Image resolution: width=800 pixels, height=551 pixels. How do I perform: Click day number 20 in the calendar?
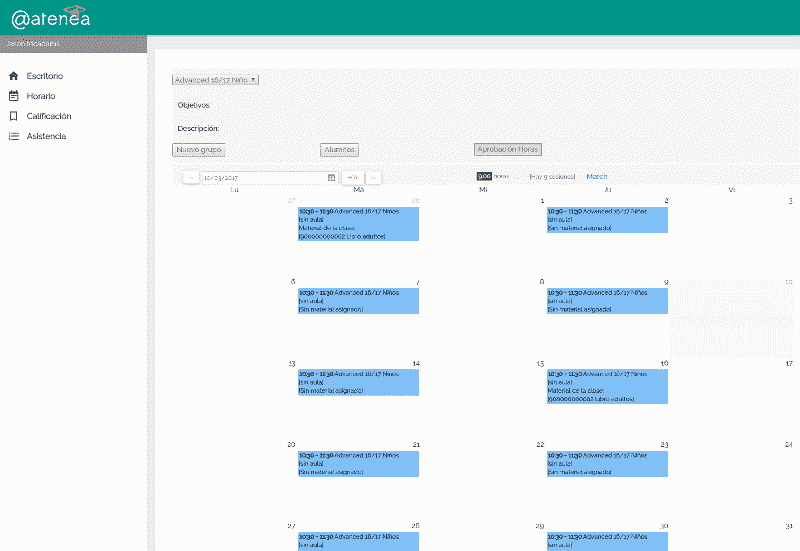click(x=291, y=445)
